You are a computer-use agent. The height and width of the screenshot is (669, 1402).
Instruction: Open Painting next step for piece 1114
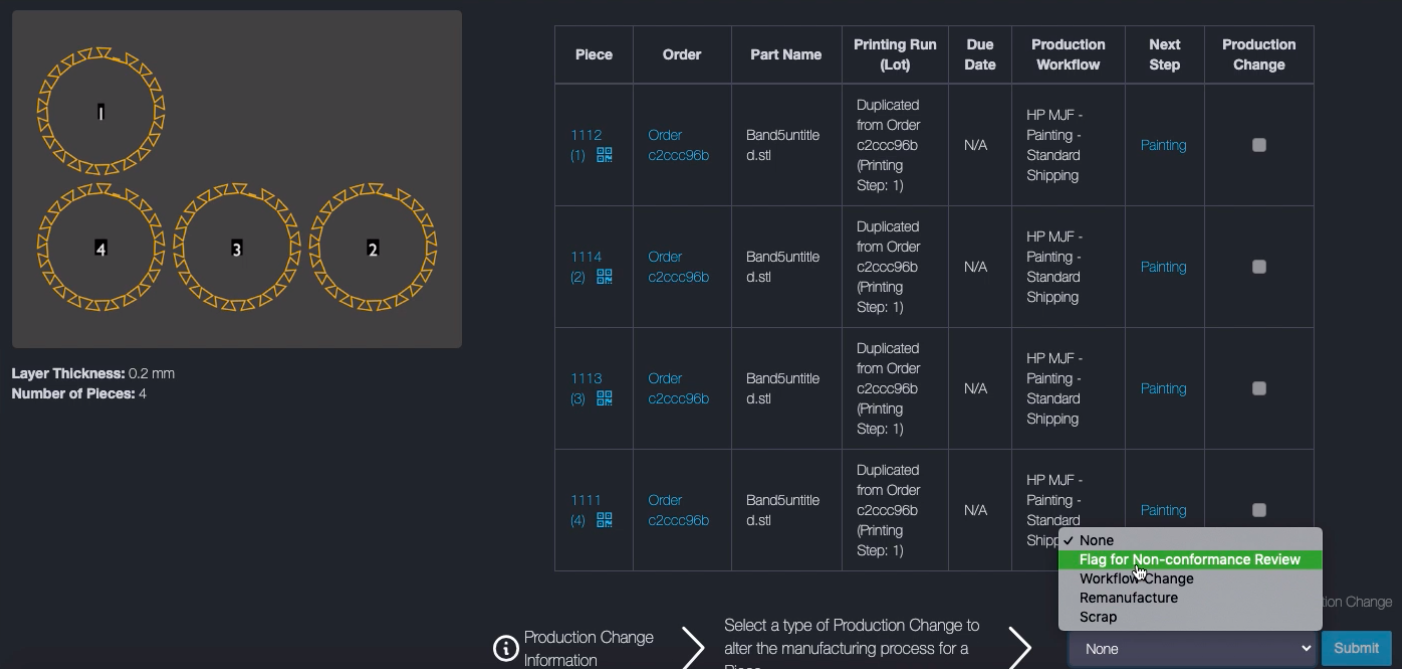(x=1163, y=267)
